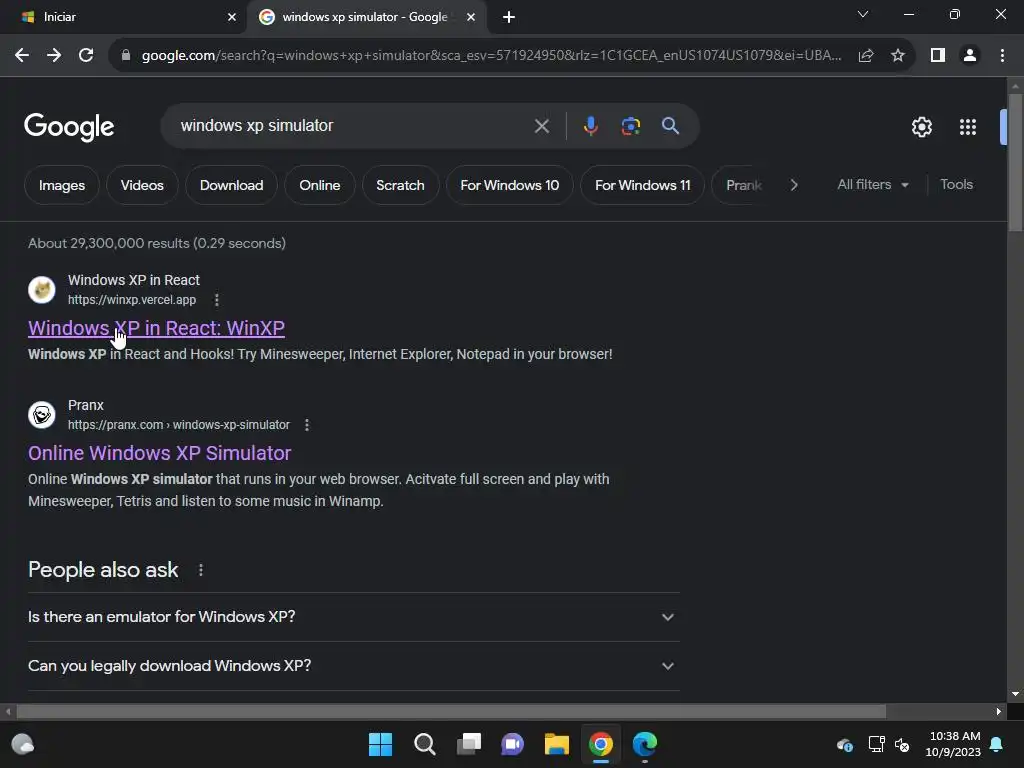Open more options for the Pranx result
The width and height of the screenshot is (1024, 768).
[x=307, y=425]
